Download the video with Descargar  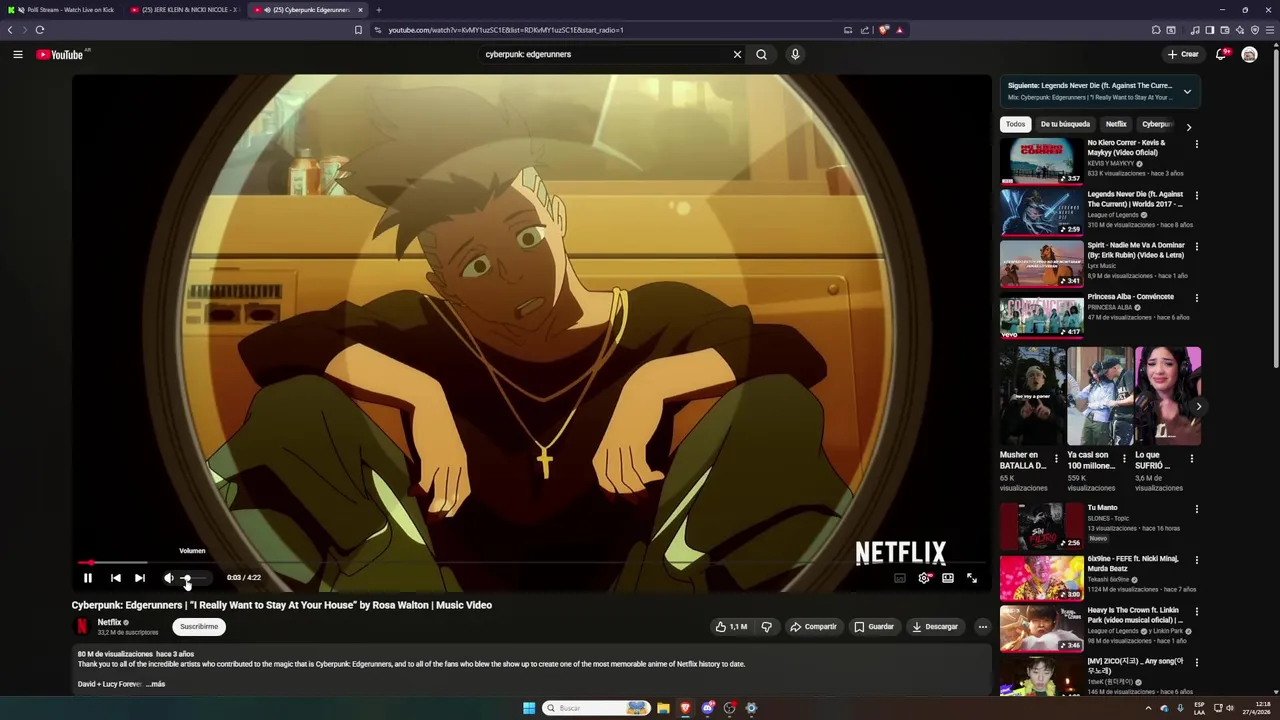[935, 627]
